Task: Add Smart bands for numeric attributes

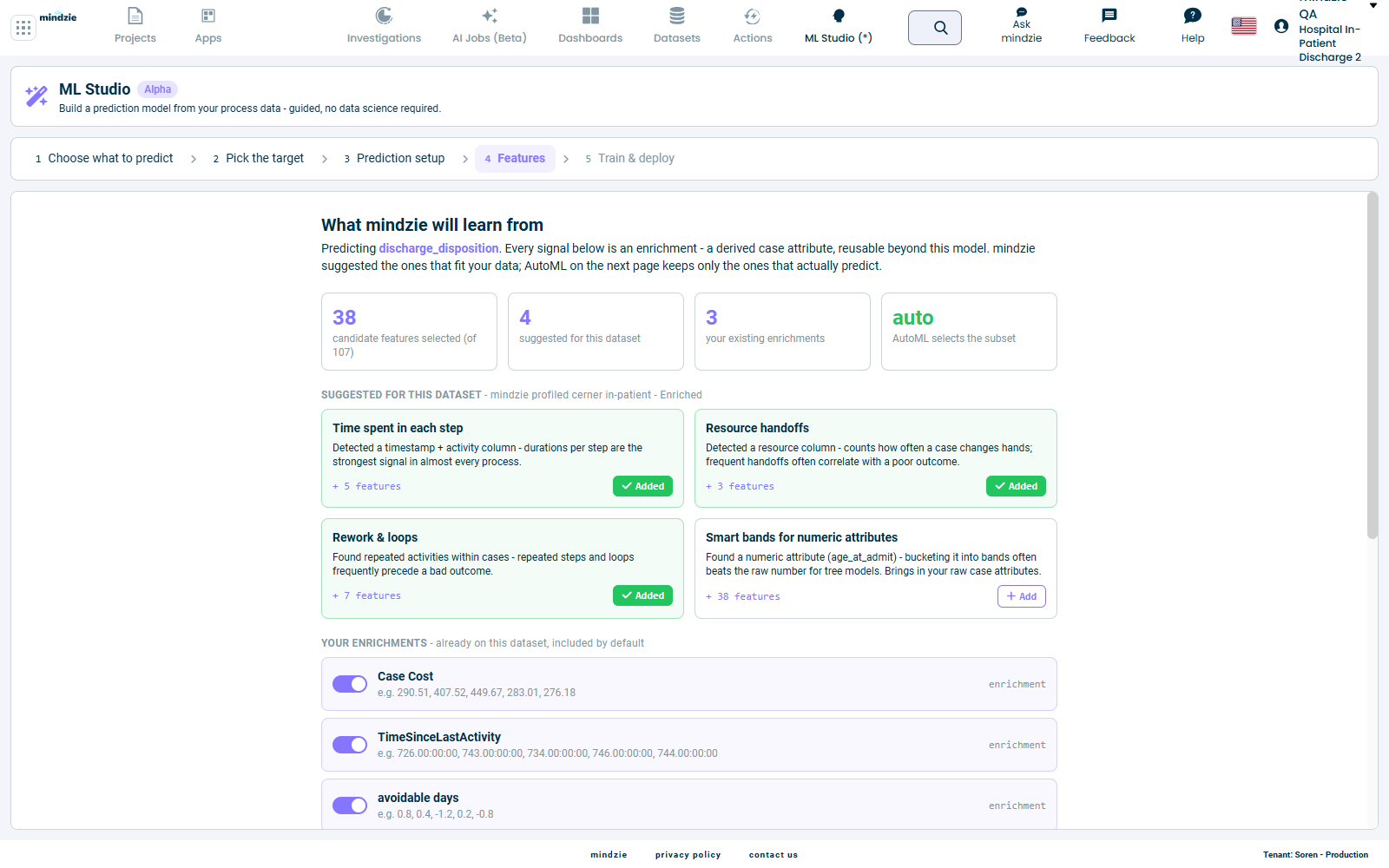Action: [x=1022, y=596]
